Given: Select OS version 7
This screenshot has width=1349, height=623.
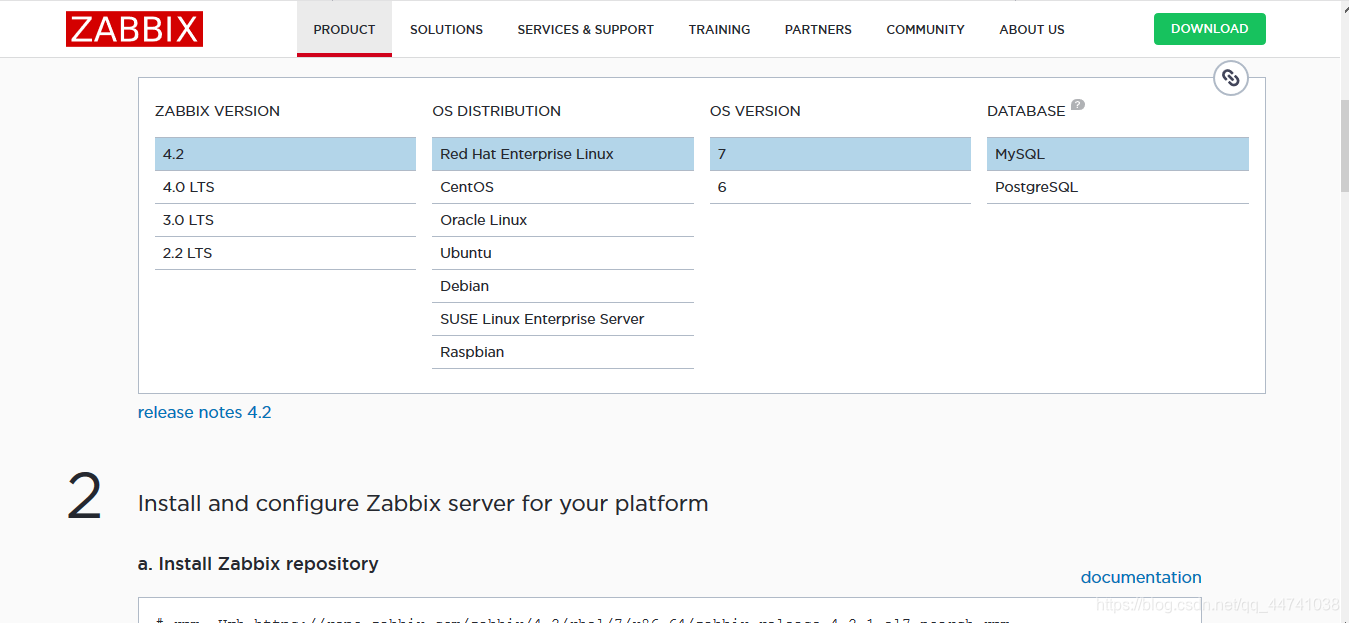Looking at the screenshot, I should point(840,154).
